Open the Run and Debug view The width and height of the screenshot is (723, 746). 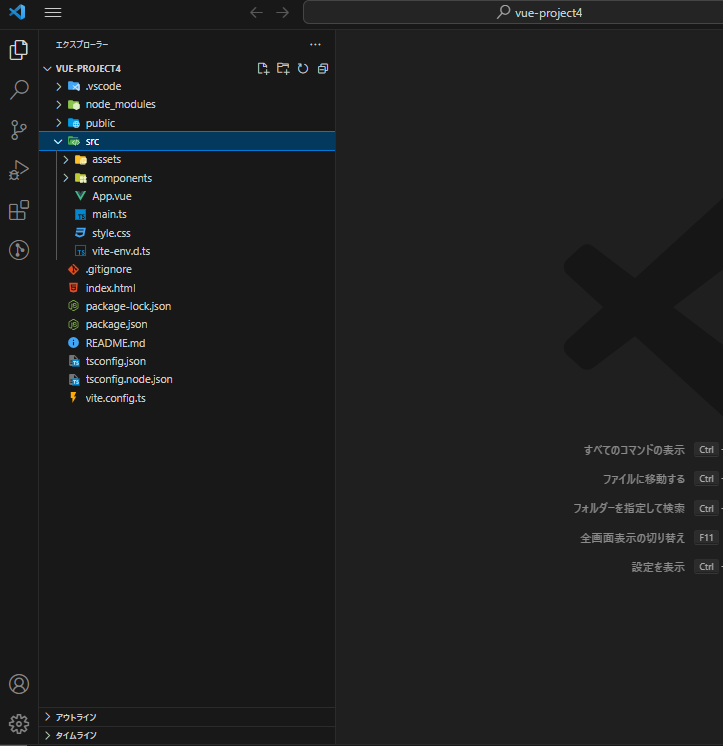(x=19, y=170)
